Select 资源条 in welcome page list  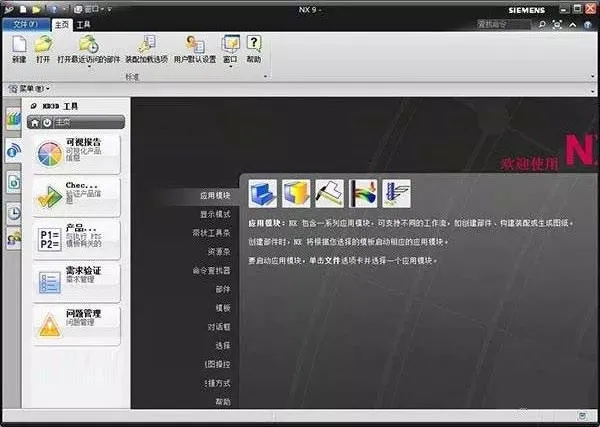point(219,252)
